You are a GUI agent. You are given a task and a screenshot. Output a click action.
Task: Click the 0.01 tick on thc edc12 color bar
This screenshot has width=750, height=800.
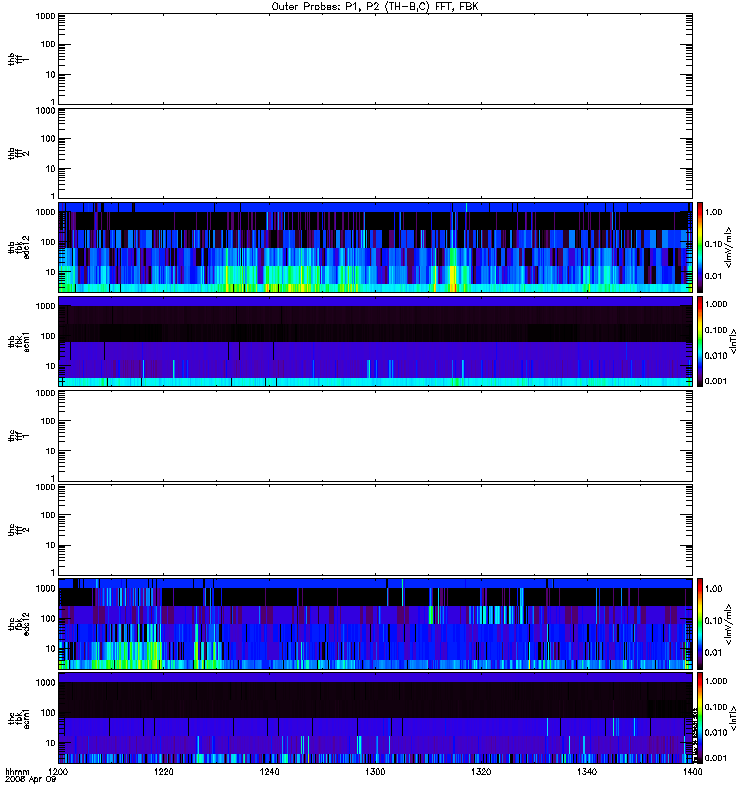click(x=713, y=653)
